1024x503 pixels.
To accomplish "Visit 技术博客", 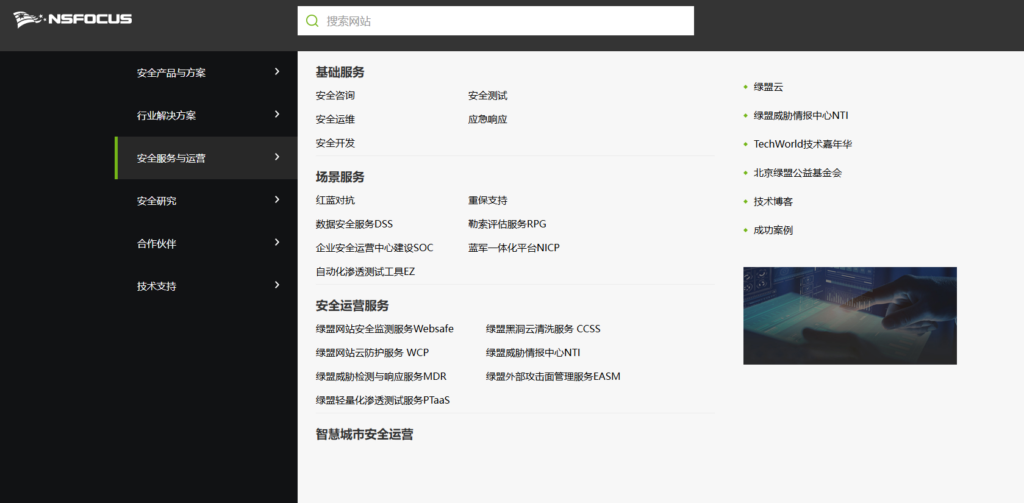I will pyautogui.click(x=773, y=201).
